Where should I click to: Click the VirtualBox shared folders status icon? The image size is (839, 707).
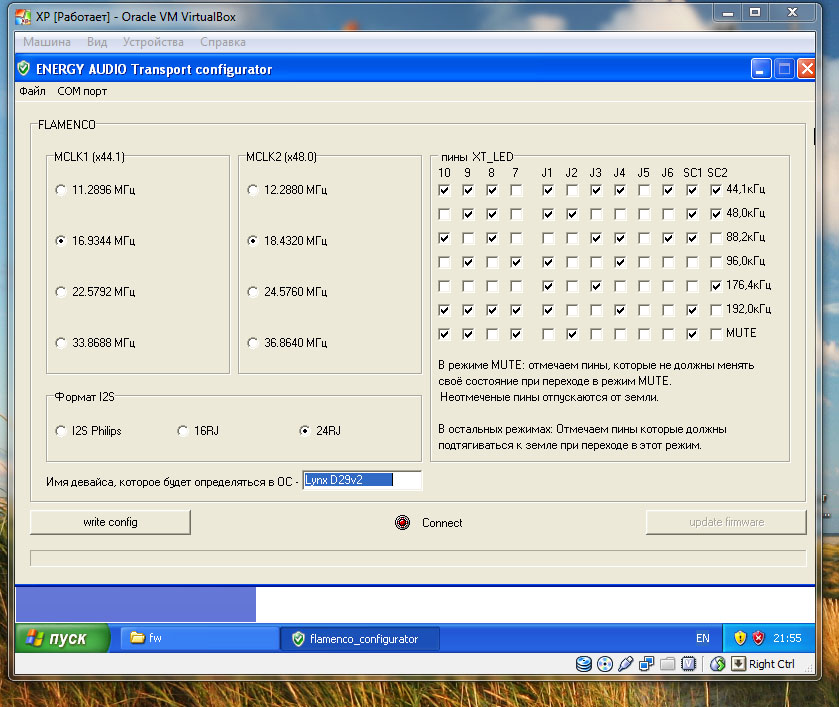click(667, 664)
